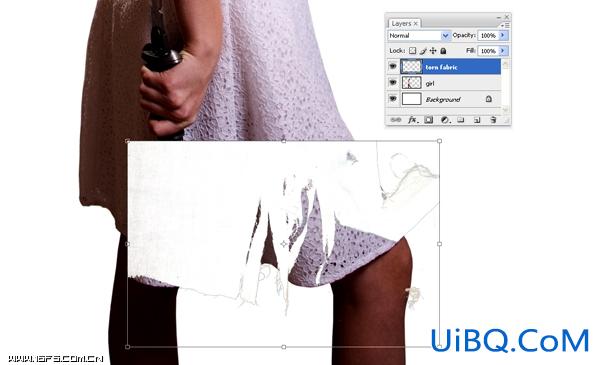Create a new layer group
This screenshot has width=600, height=365.
(x=461, y=120)
